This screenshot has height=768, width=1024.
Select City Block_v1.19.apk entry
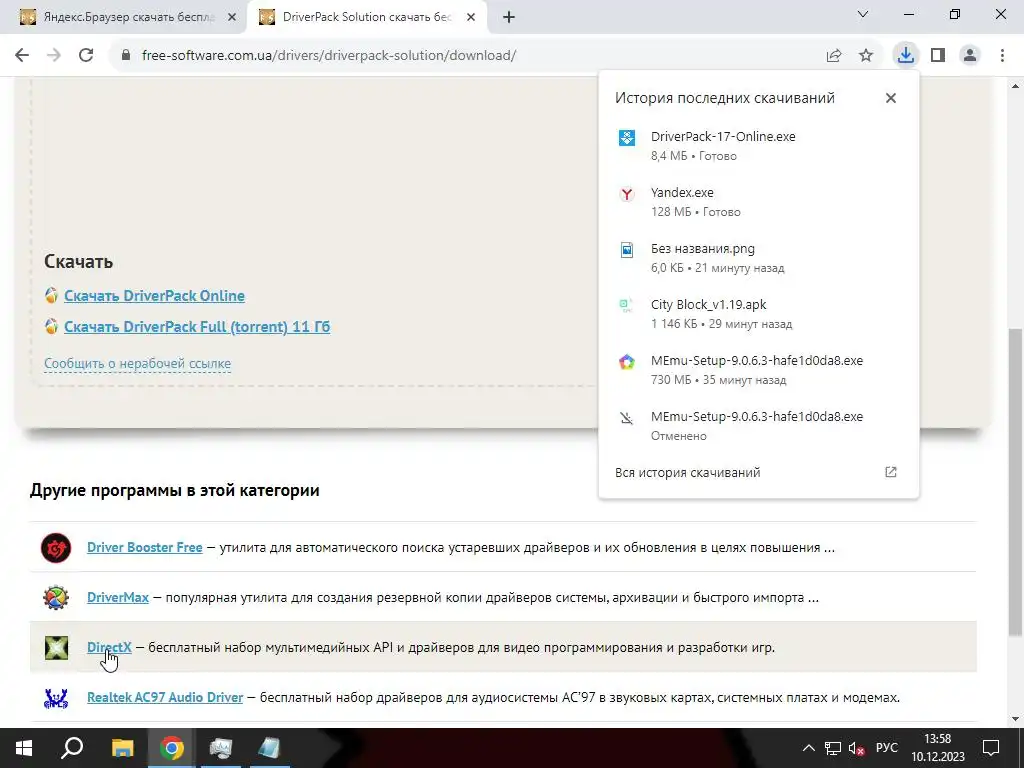pyautogui.click(x=758, y=314)
